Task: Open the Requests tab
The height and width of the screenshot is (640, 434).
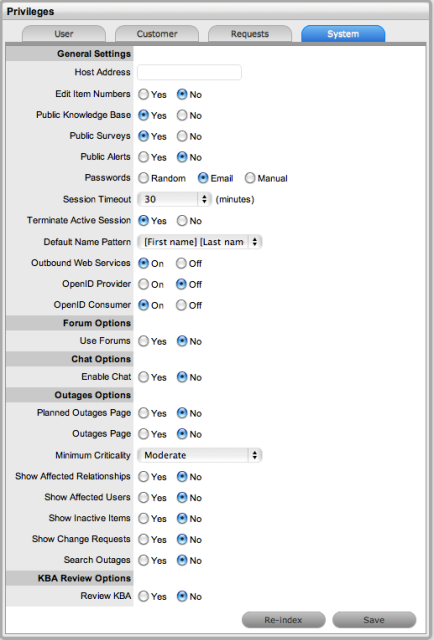Action: [x=250, y=34]
